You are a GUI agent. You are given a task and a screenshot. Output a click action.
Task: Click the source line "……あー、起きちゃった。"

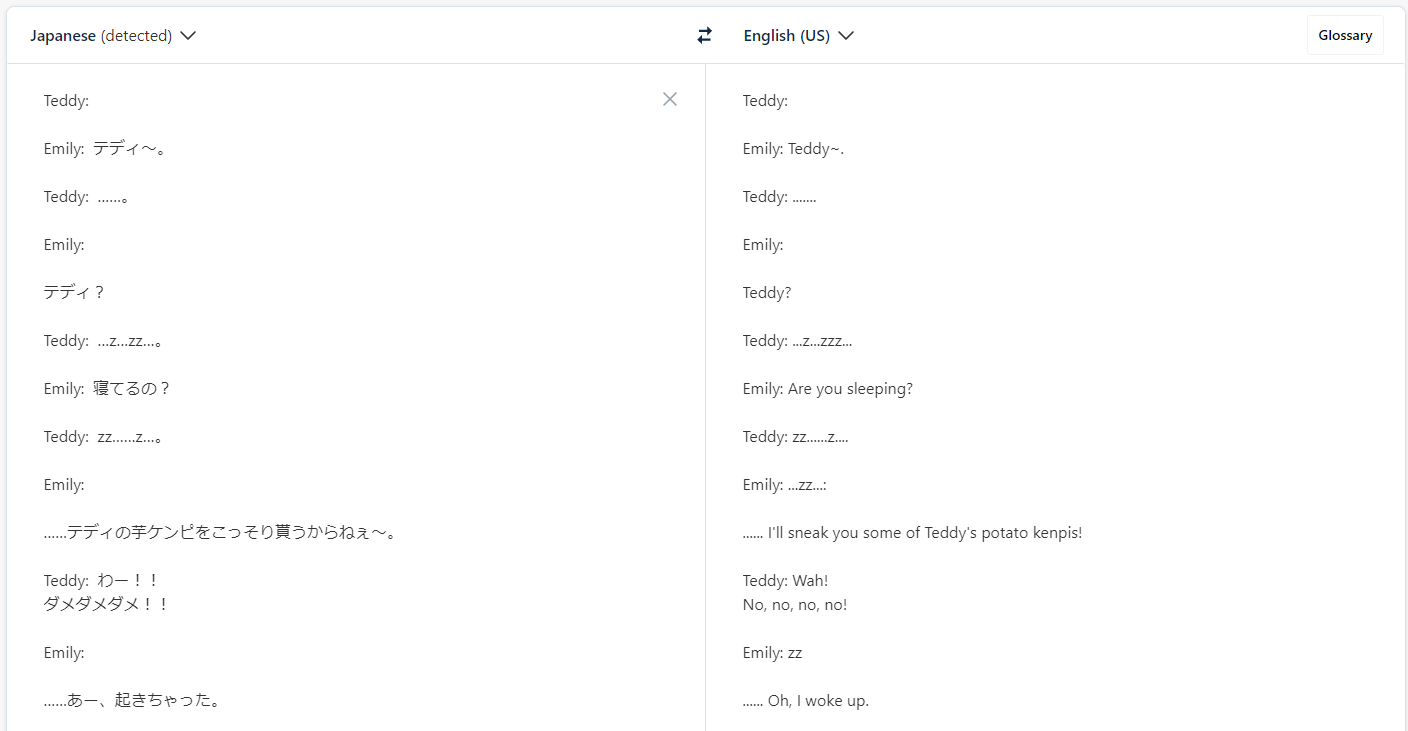[x=132, y=701]
